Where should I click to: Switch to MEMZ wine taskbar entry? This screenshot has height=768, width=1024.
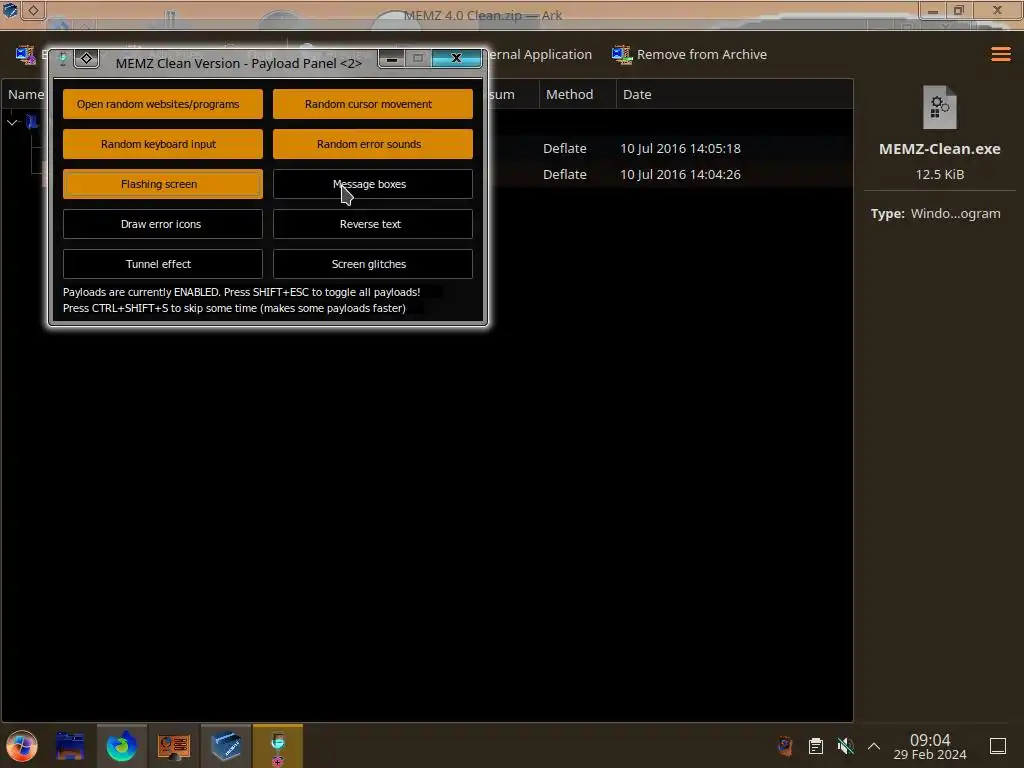(278, 746)
